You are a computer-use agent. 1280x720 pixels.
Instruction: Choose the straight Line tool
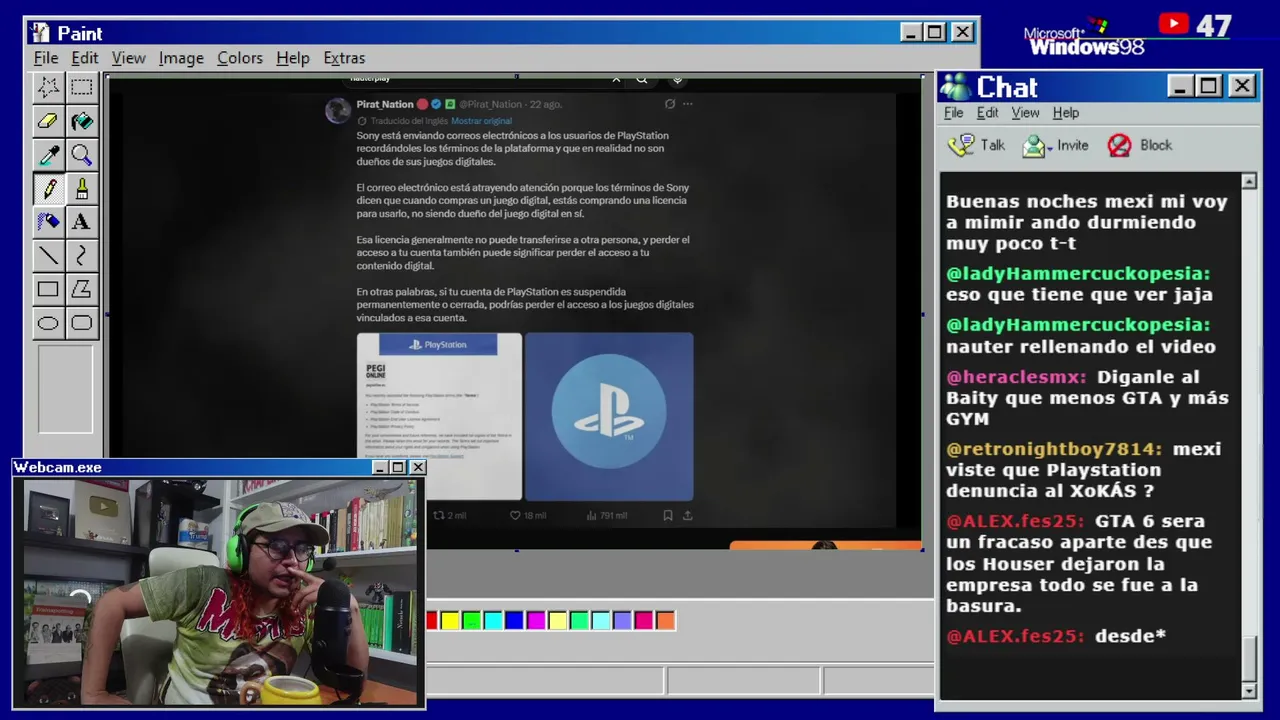point(48,256)
